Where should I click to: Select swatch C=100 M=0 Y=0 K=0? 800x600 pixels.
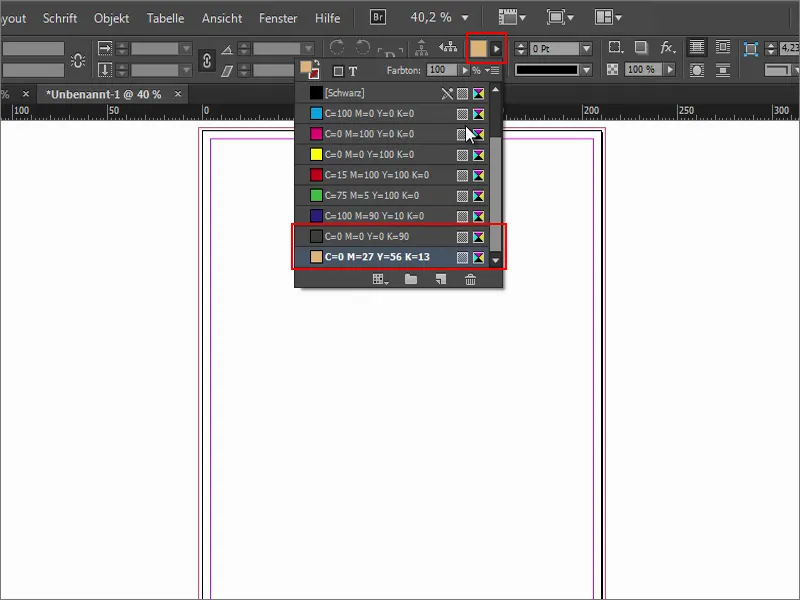[391, 113]
